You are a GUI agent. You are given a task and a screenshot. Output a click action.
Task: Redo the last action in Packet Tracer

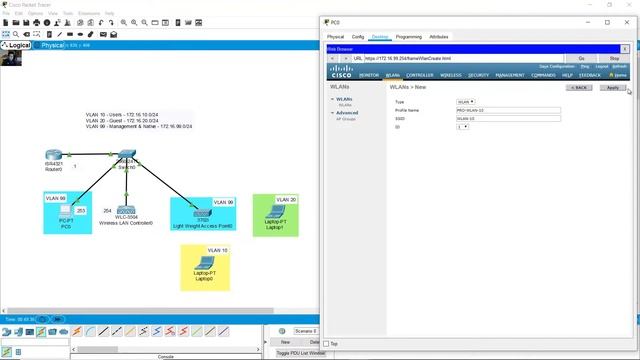click(x=111, y=23)
